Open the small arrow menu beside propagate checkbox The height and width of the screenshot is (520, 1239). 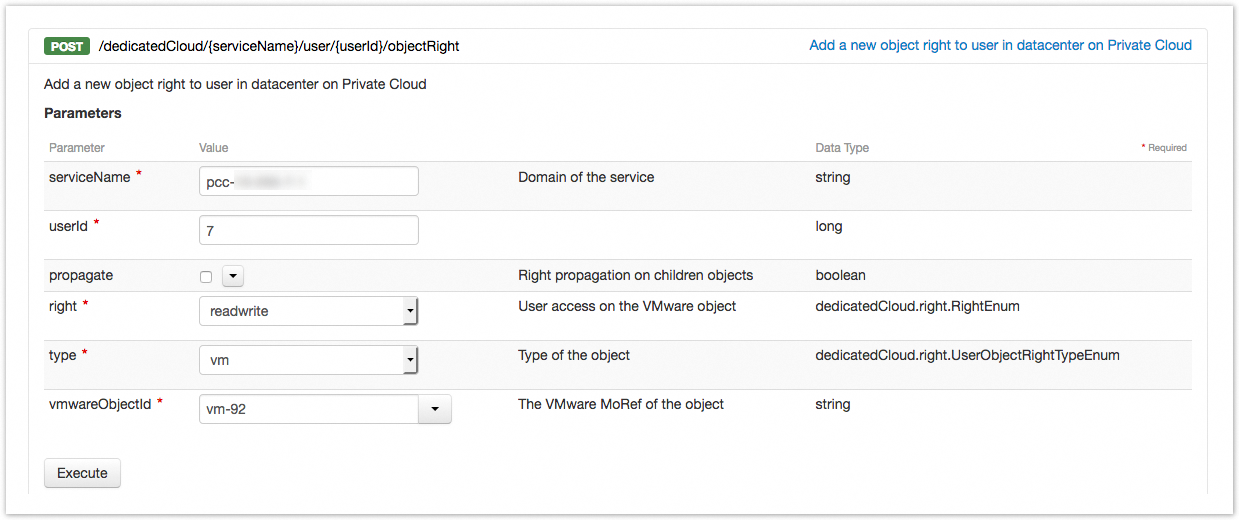point(233,277)
